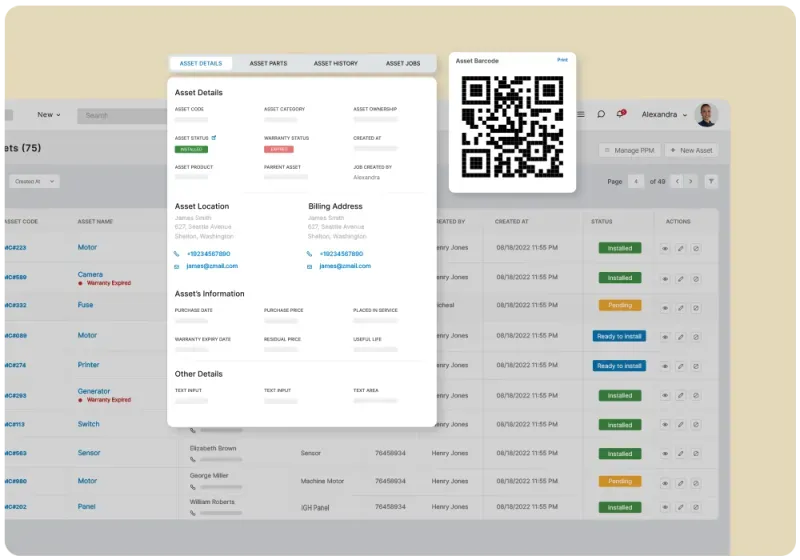
Task: Click the disable icon in Sensor row
Action: coord(695,453)
